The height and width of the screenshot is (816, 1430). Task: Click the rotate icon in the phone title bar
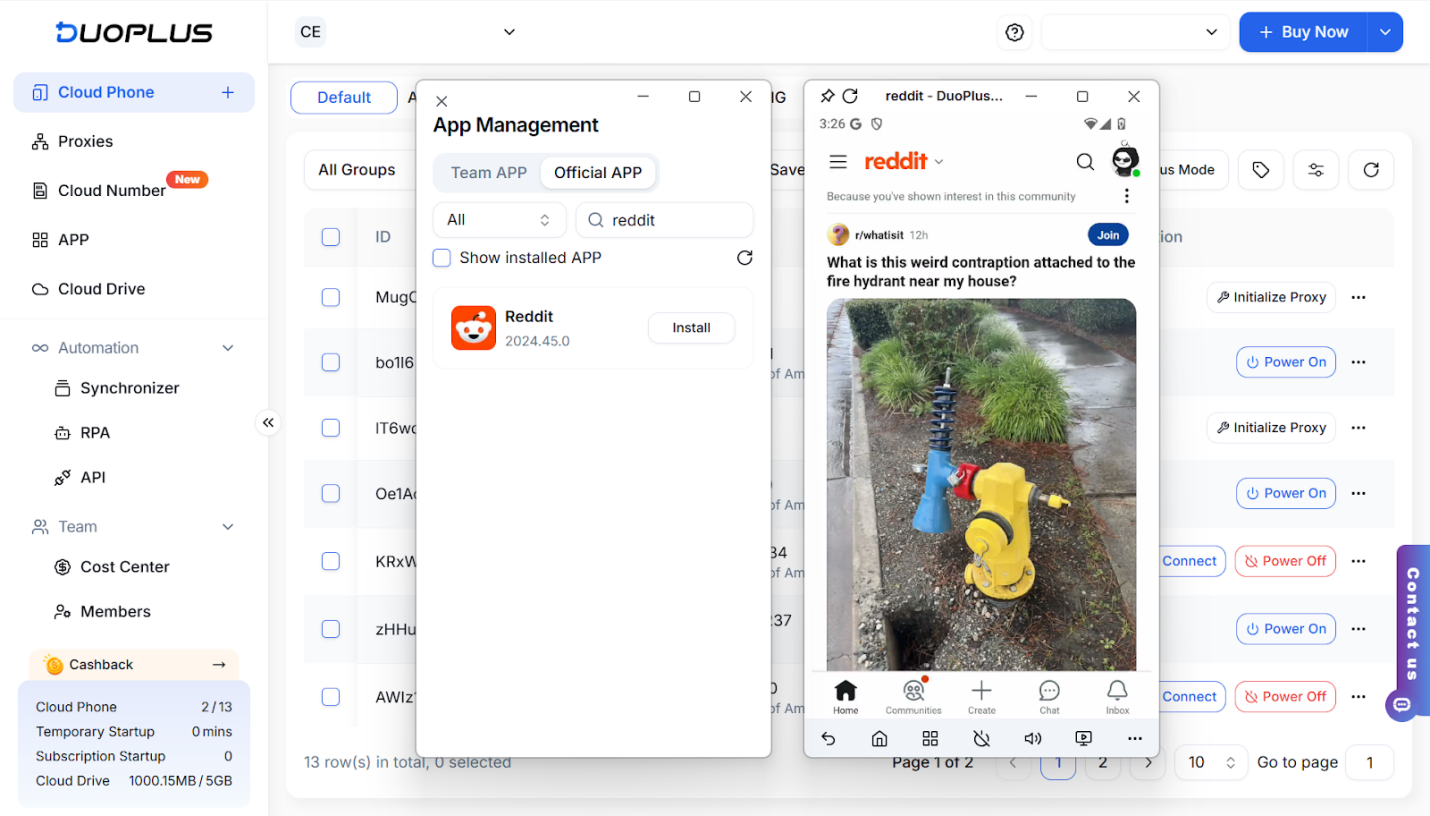(x=850, y=96)
